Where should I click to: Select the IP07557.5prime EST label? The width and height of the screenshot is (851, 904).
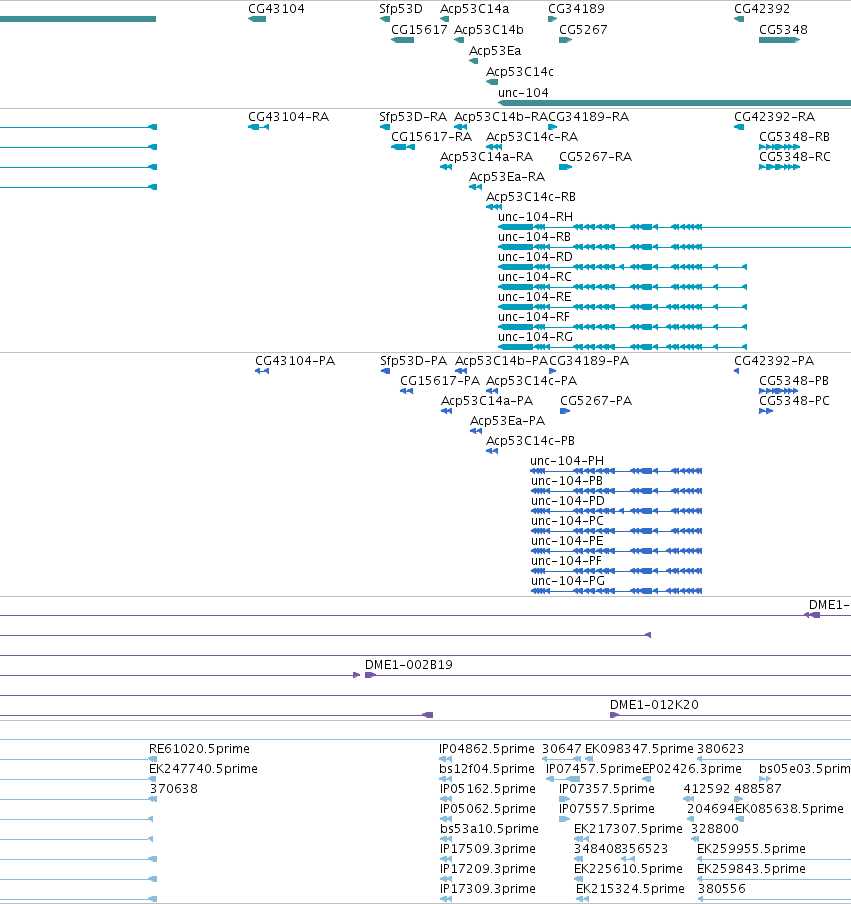click(607, 809)
